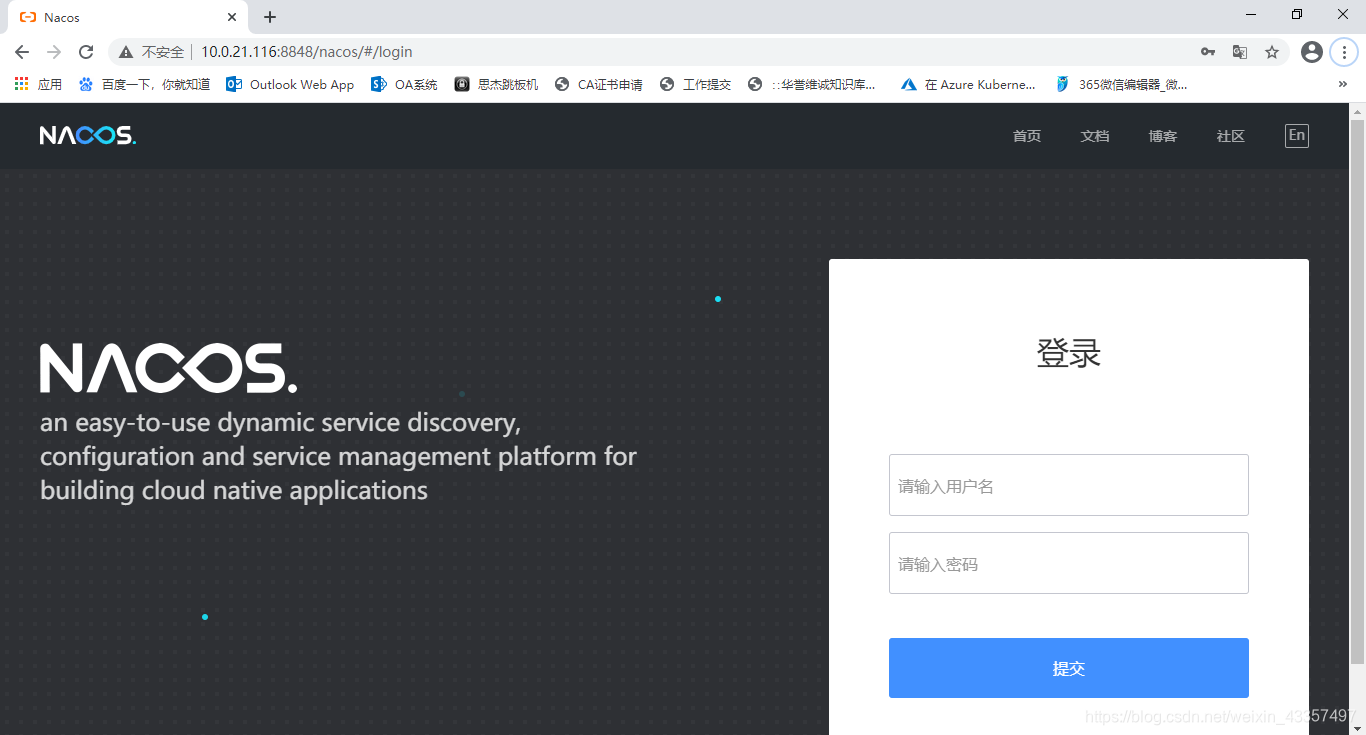Click the Nacos logo in page header

pyautogui.click(x=88, y=135)
